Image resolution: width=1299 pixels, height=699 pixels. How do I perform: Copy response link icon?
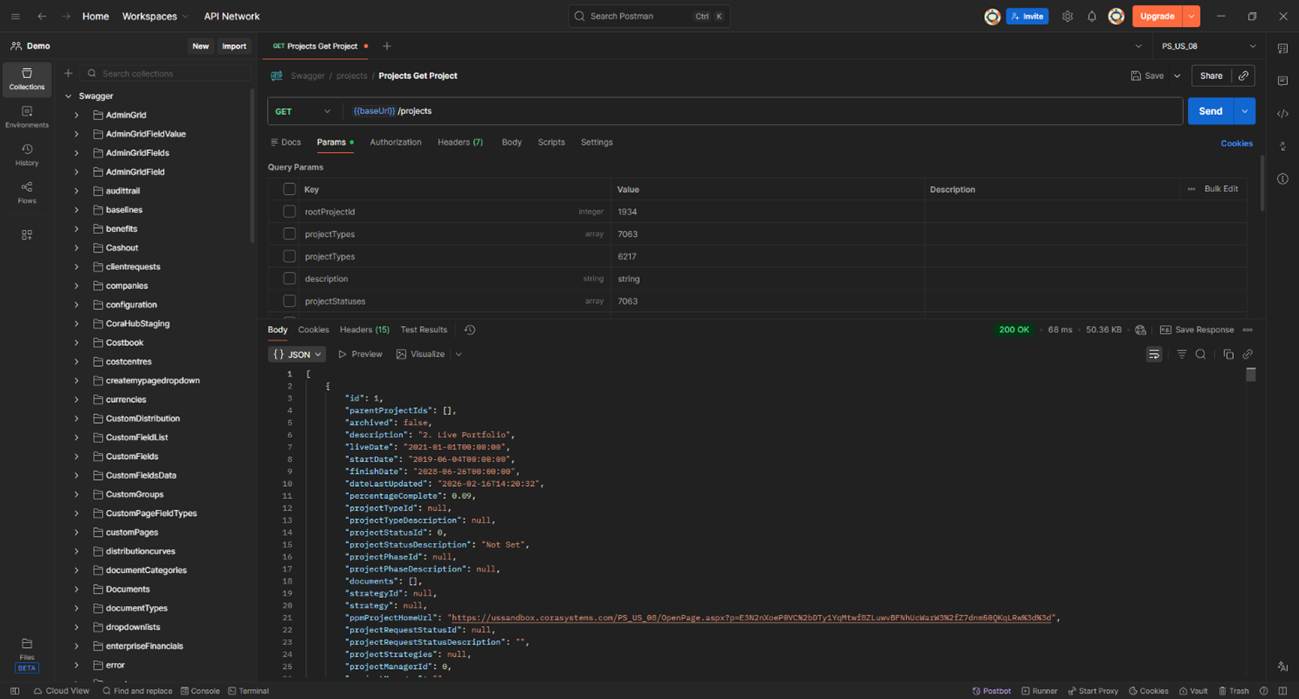pos(1247,354)
